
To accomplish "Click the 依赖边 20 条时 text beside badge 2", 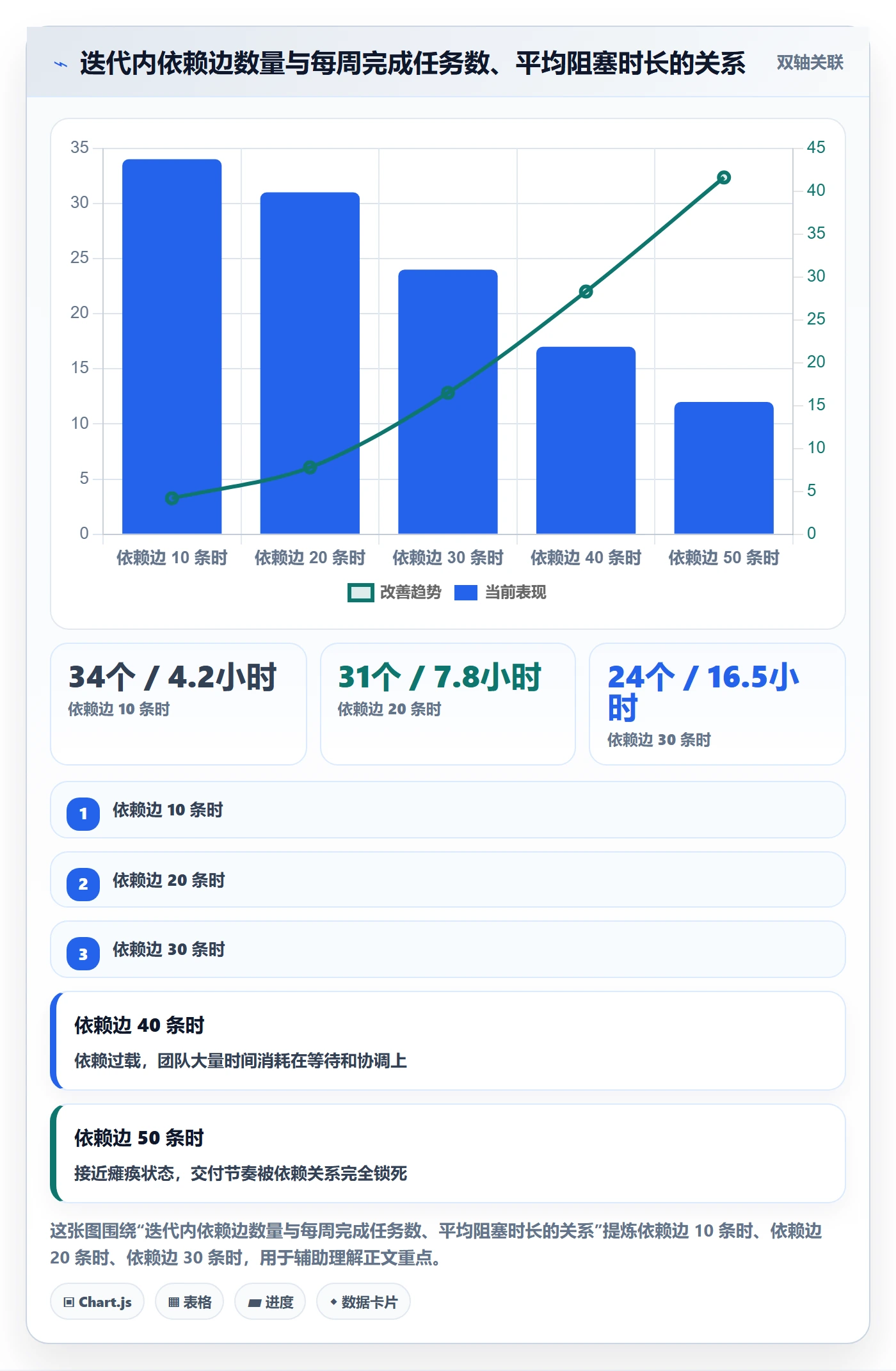I will point(169,881).
